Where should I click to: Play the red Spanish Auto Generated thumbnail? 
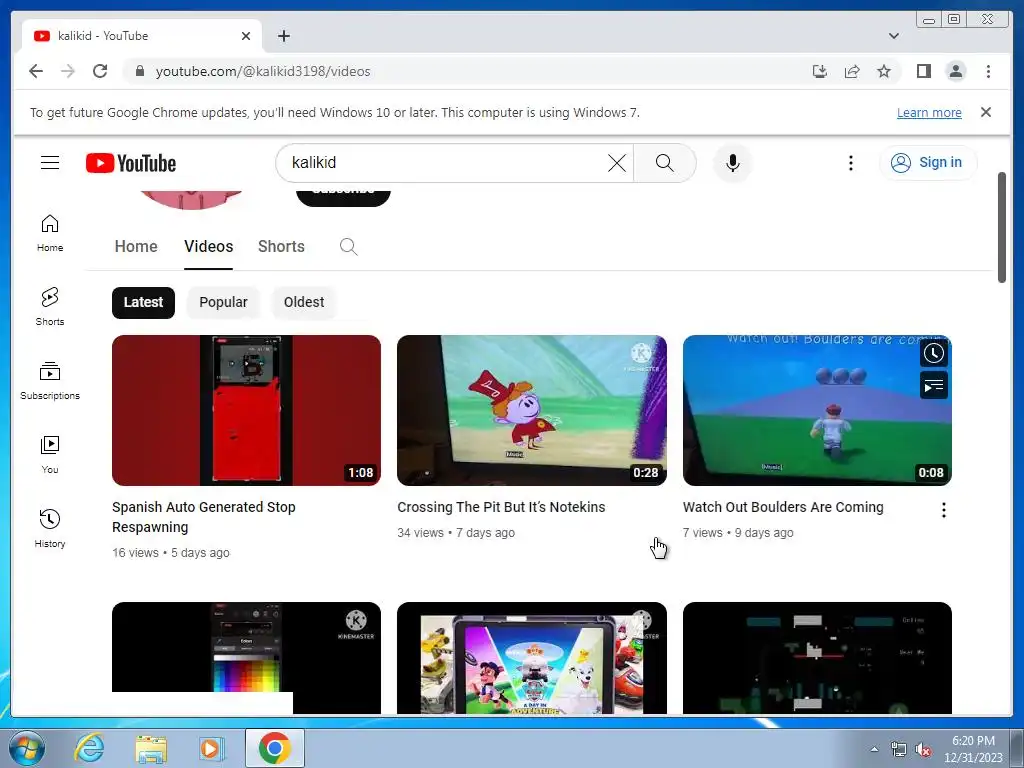pos(246,410)
